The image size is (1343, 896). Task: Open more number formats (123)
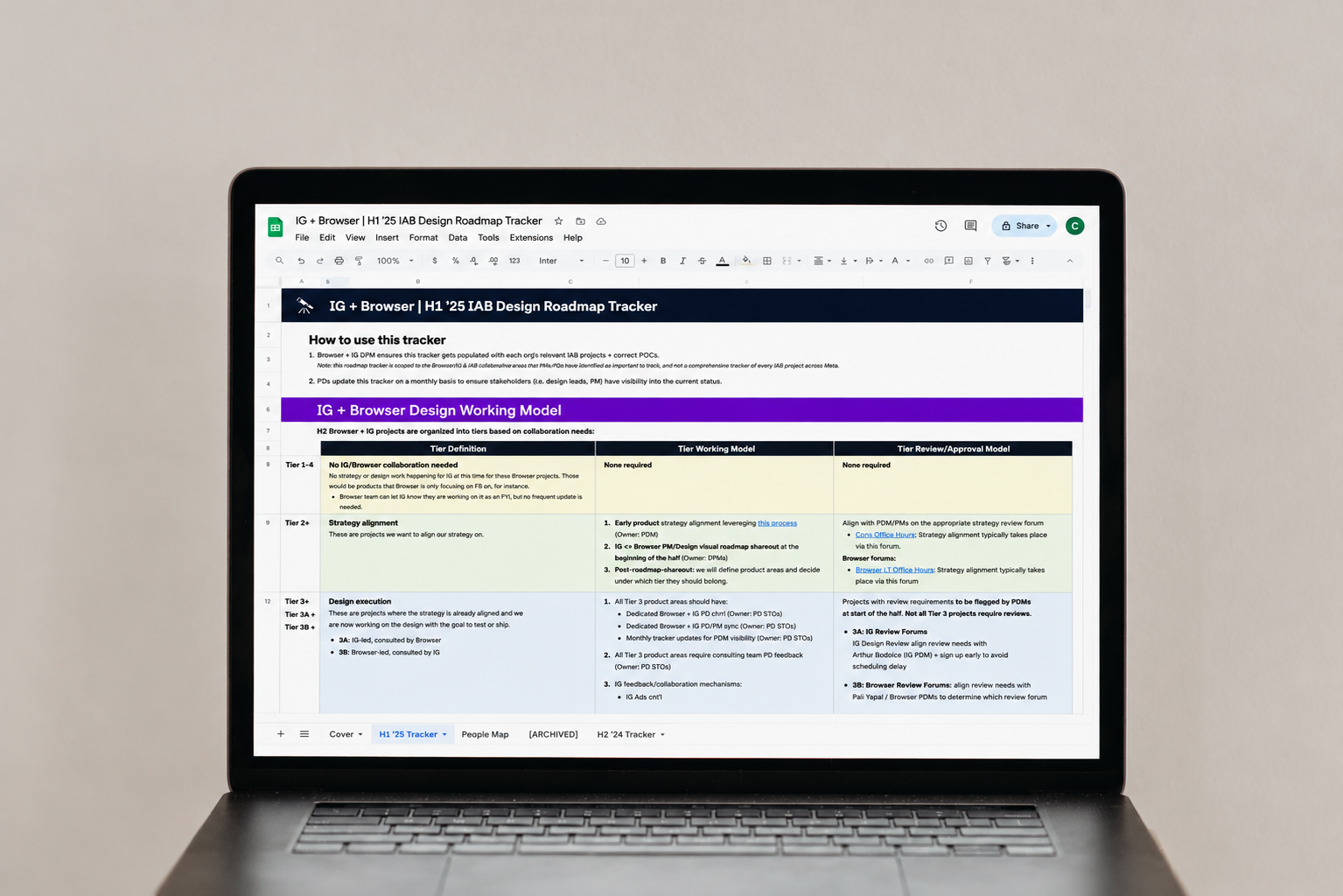[x=514, y=261]
